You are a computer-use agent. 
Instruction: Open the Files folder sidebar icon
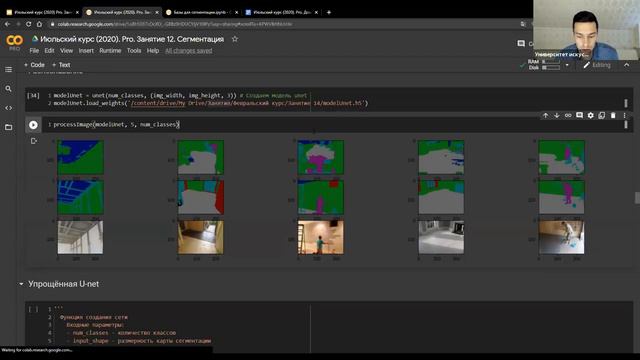[x=8, y=127]
